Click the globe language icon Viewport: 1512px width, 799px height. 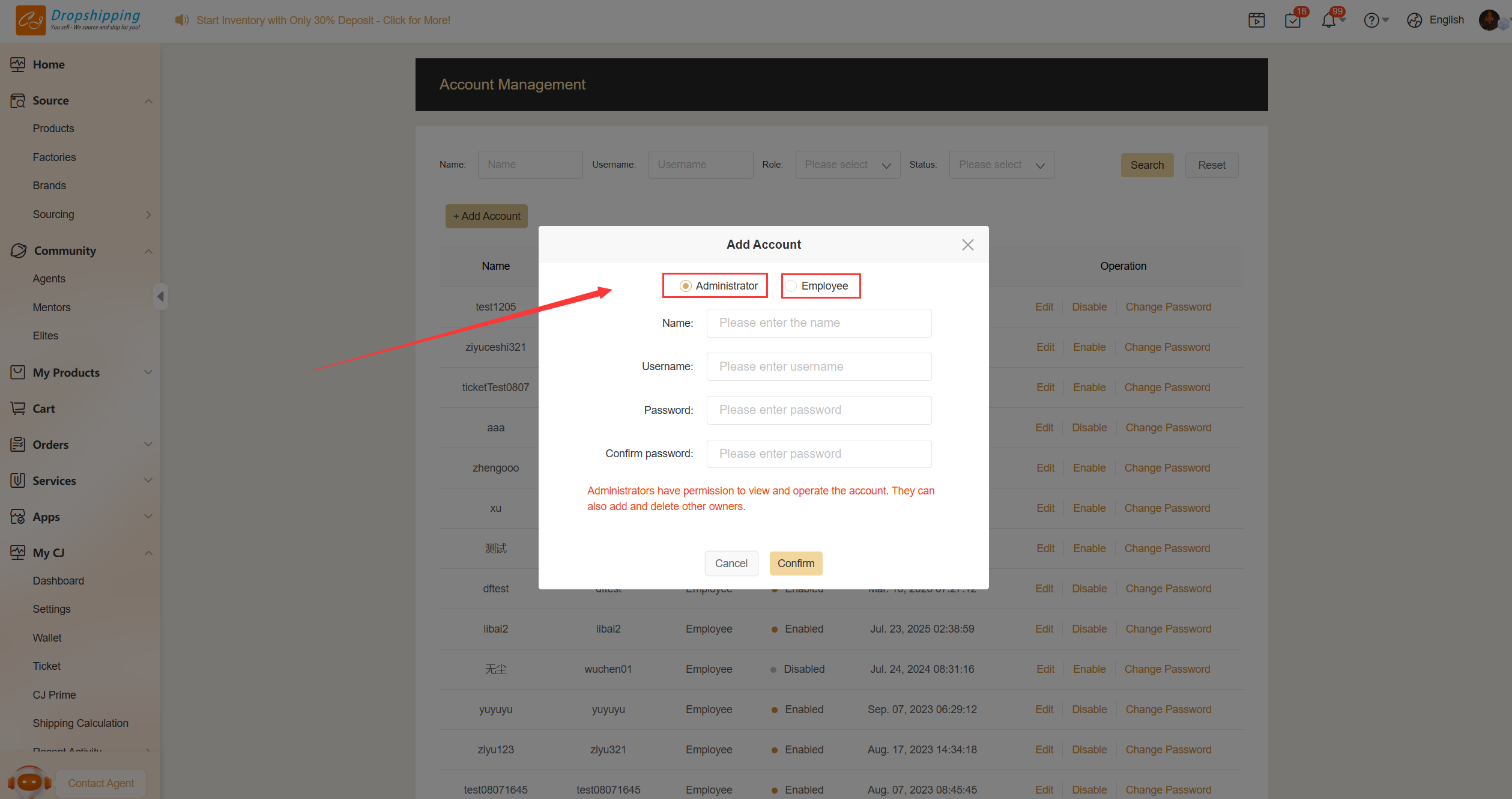pyautogui.click(x=1414, y=20)
